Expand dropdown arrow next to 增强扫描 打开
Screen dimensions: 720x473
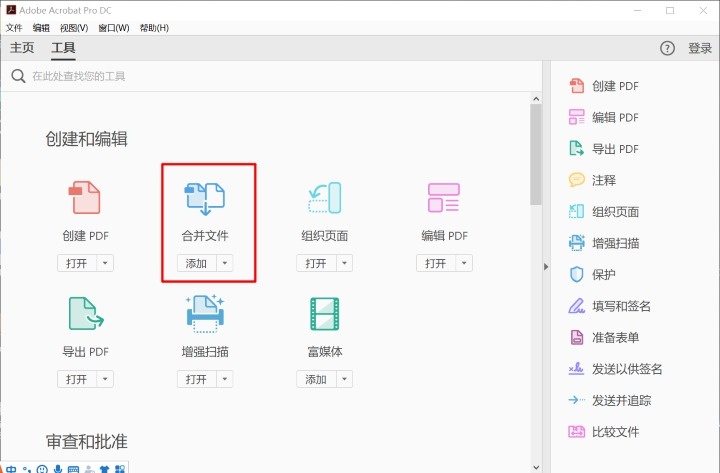[225, 379]
